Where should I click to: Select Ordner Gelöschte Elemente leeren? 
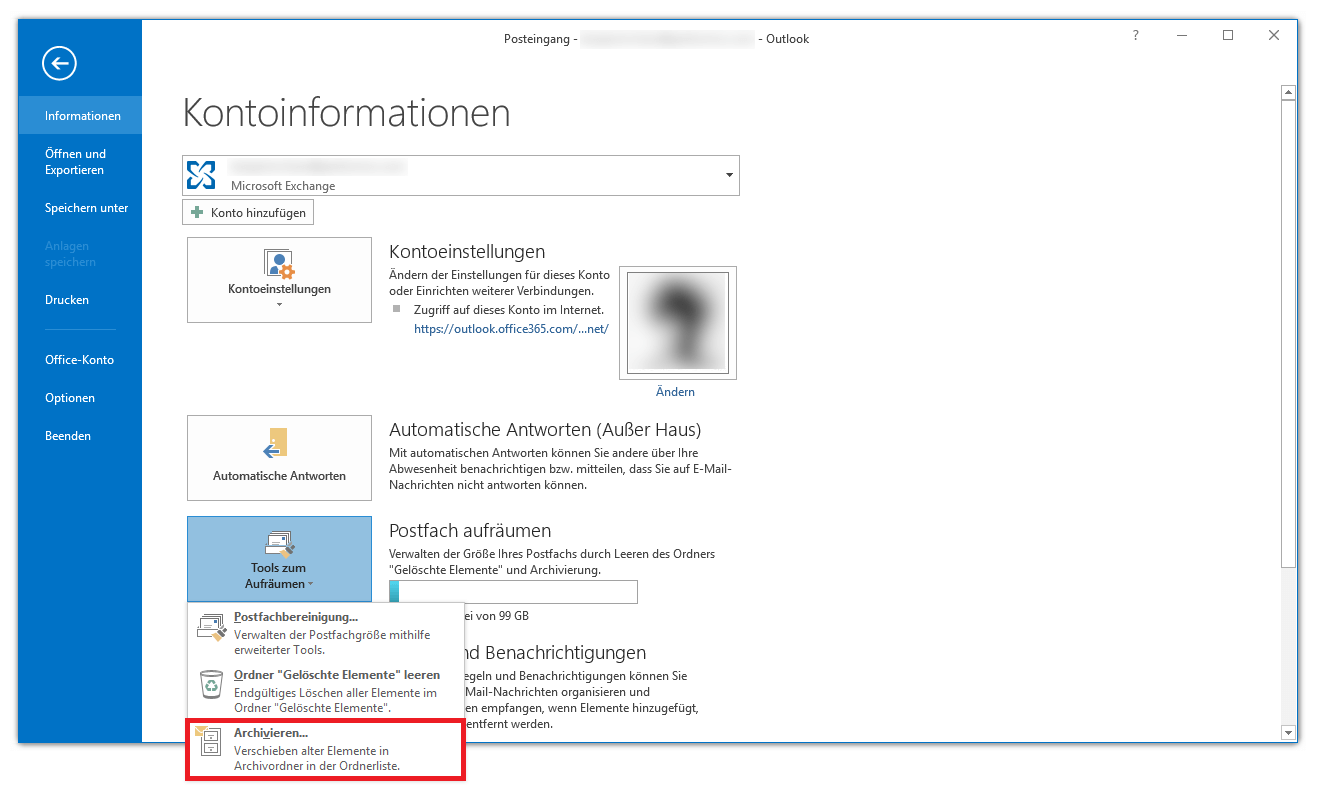click(325, 691)
